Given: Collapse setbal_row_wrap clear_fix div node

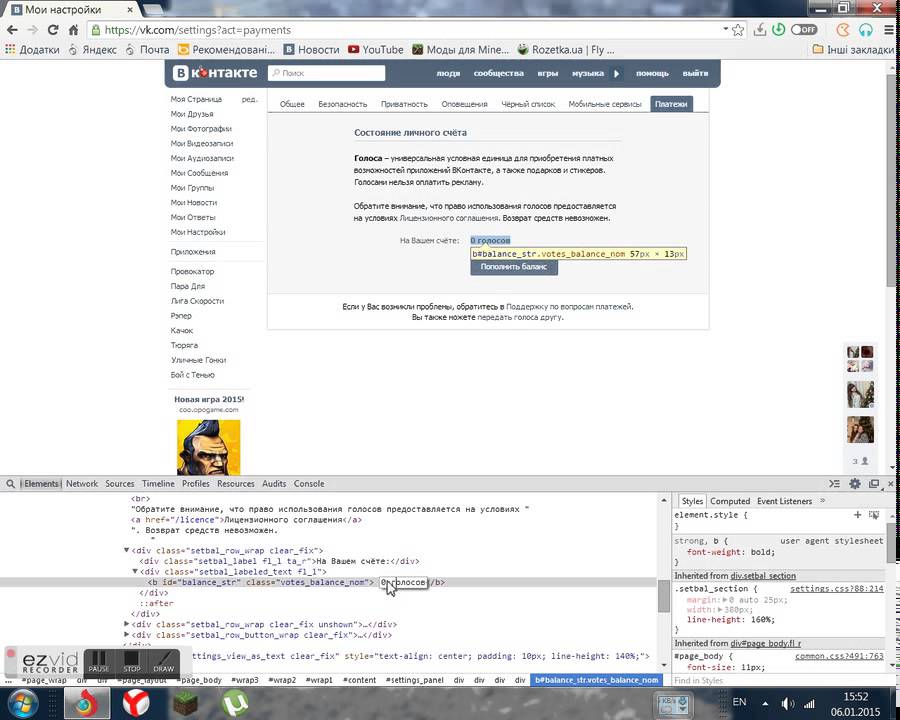Looking at the screenshot, I should pyautogui.click(x=126, y=550).
